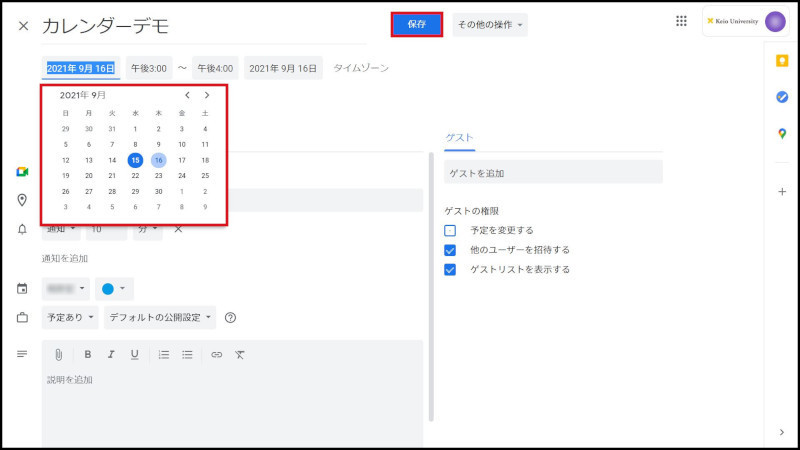Open Google Maps in the side panel
Viewport: 800px width, 450px height.
pyautogui.click(x=781, y=134)
